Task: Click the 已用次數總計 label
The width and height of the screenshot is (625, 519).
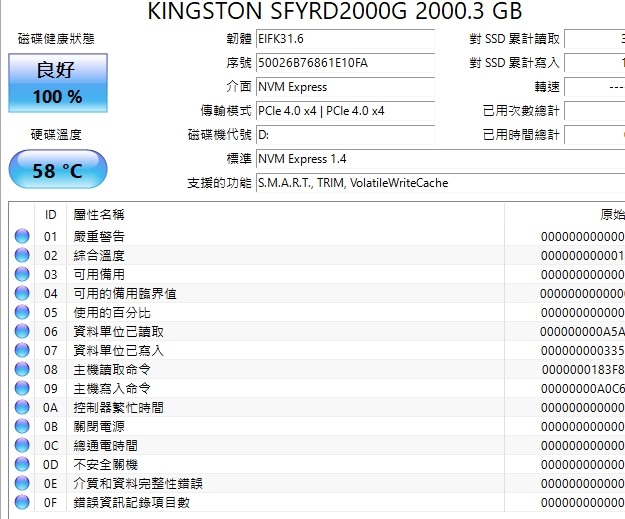Action: point(521,110)
